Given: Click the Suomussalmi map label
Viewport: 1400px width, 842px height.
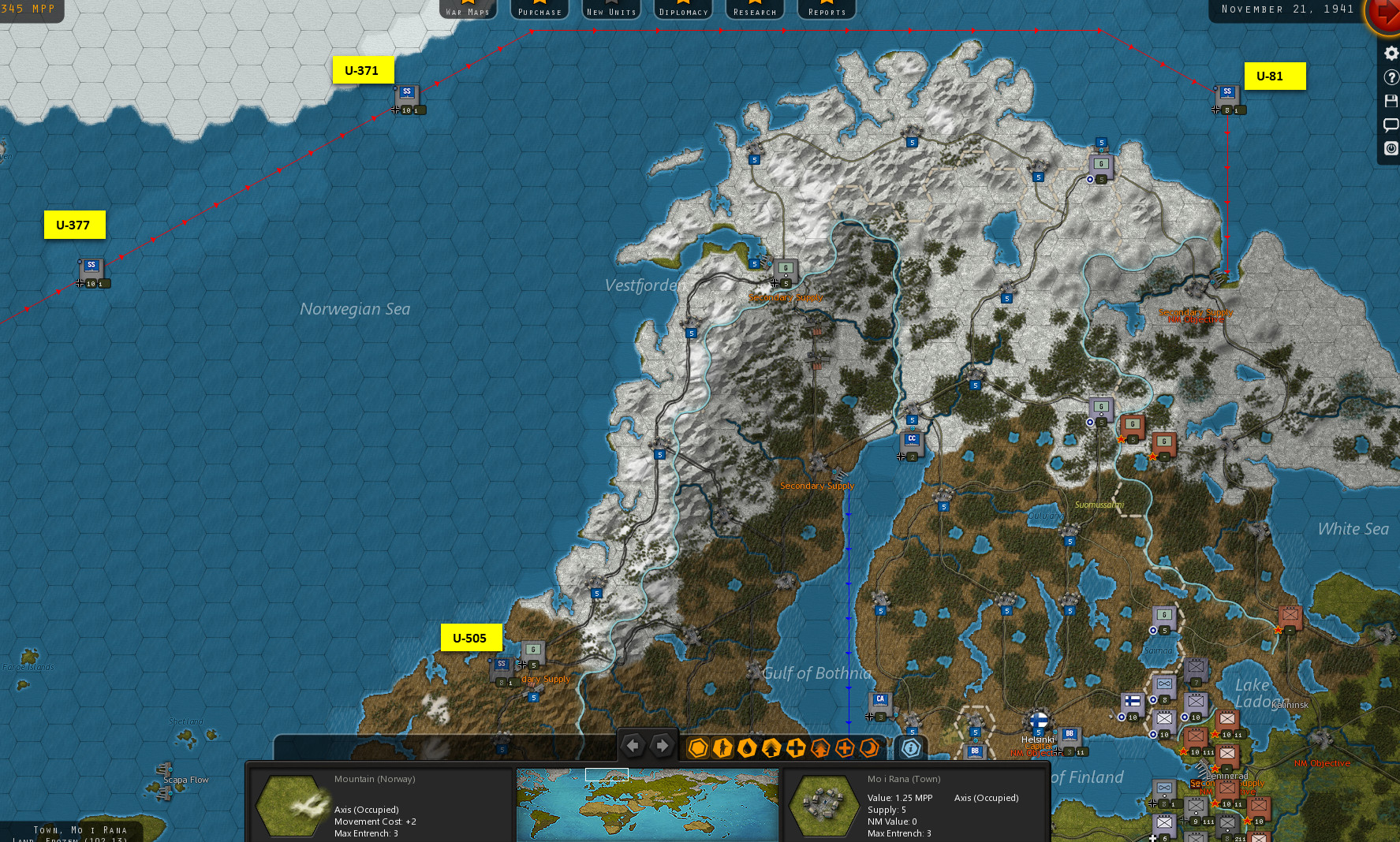Looking at the screenshot, I should click(1099, 505).
